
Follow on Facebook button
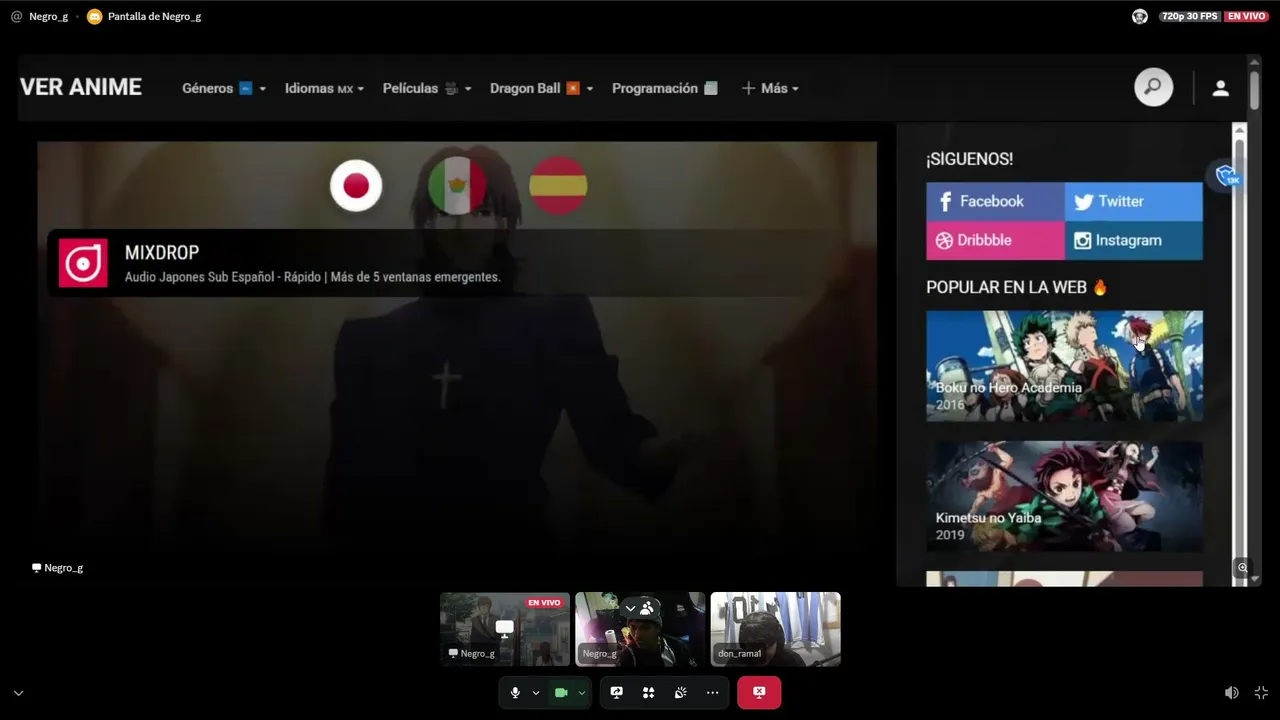click(x=995, y=201)
